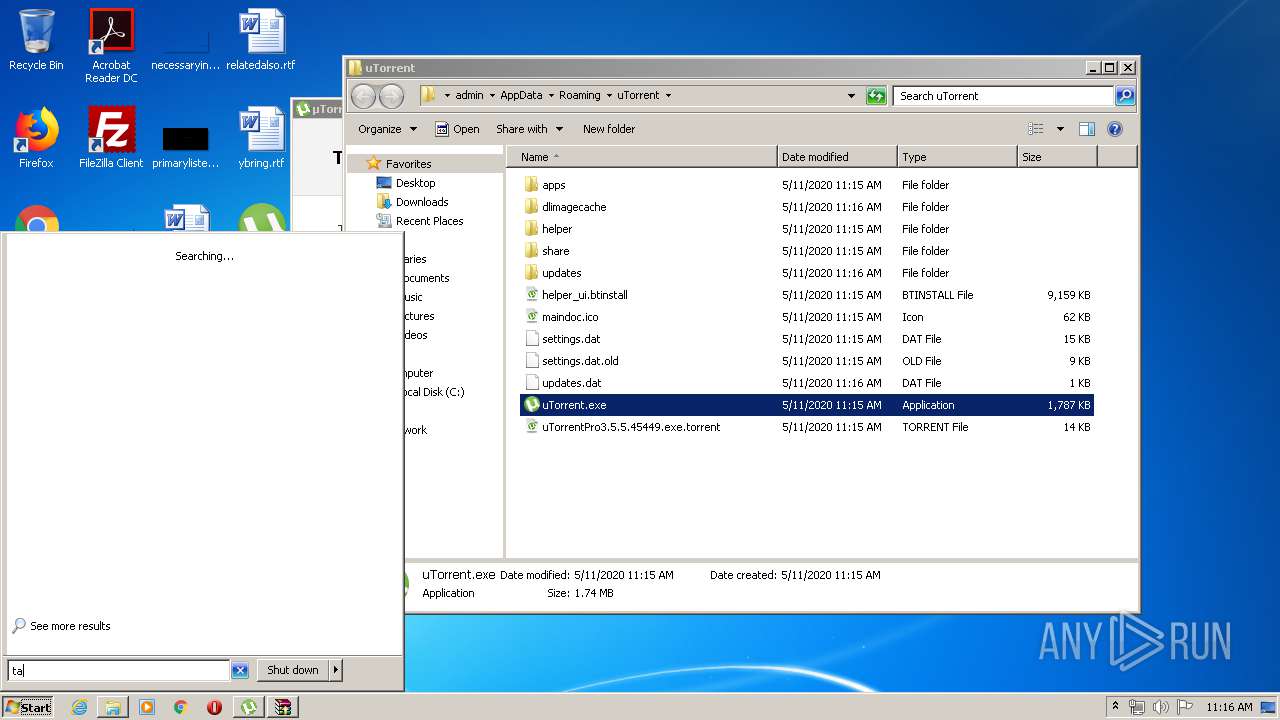This screenshot has width=1280, height=720.
Task: Open Windows Explorer taskbar button
Action: click(113, 707)
